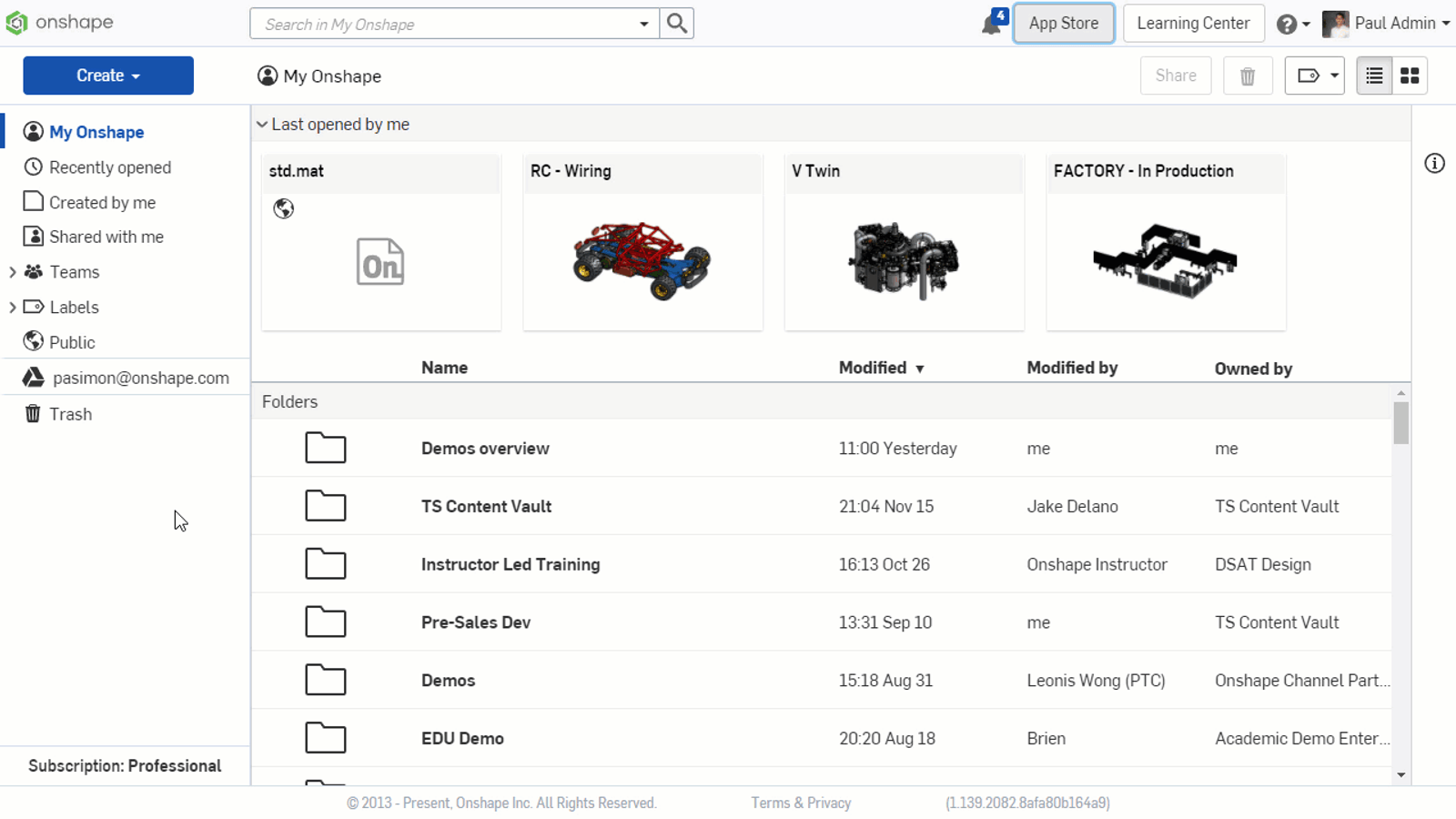Open the help question mark icon
This screenshot has width=1456, height=819.
coord(1286,23)
